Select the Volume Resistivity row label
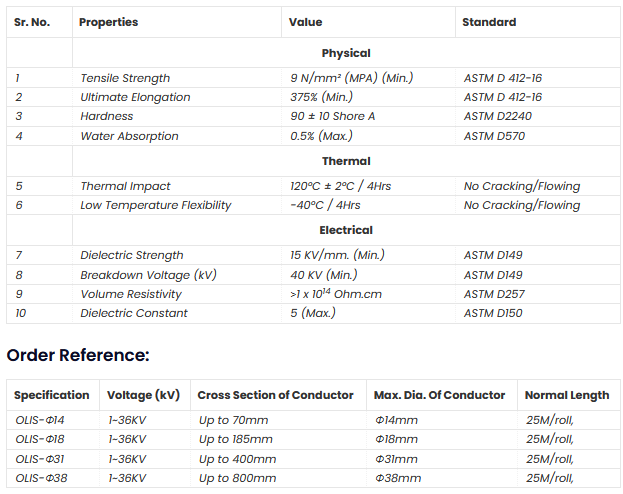The width and height of the screenshot is (623, 494). coord(131,294)
